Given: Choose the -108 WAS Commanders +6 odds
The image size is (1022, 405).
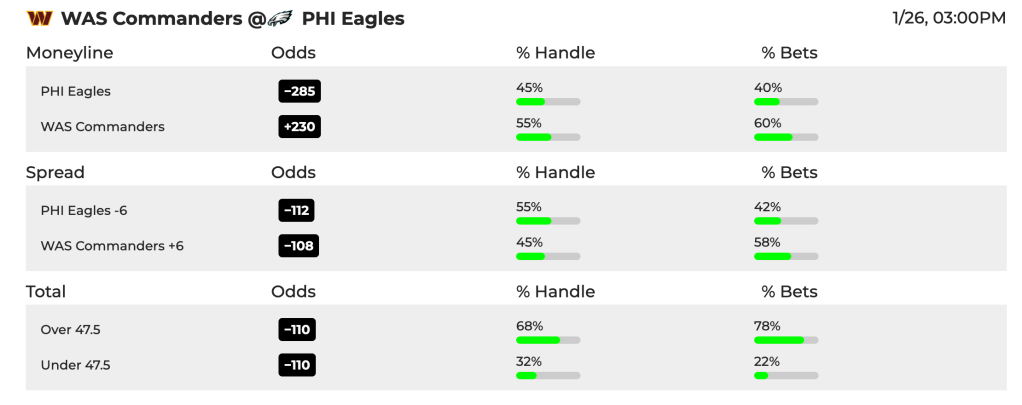Looking at the screenshot, I should (x=299, y=246).
